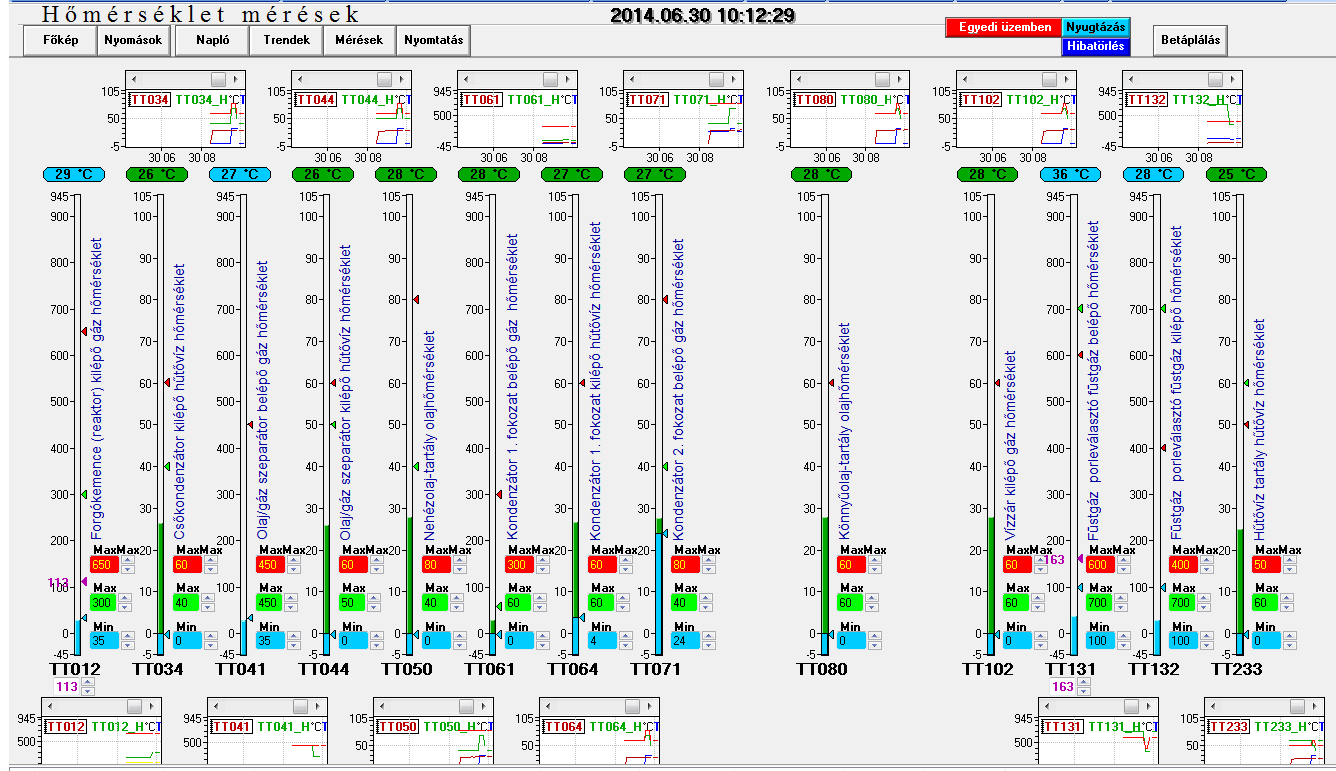Screen dimensions: 1336x771
Task: Click TT041 Max field showing 450
Action: (270, 603)
